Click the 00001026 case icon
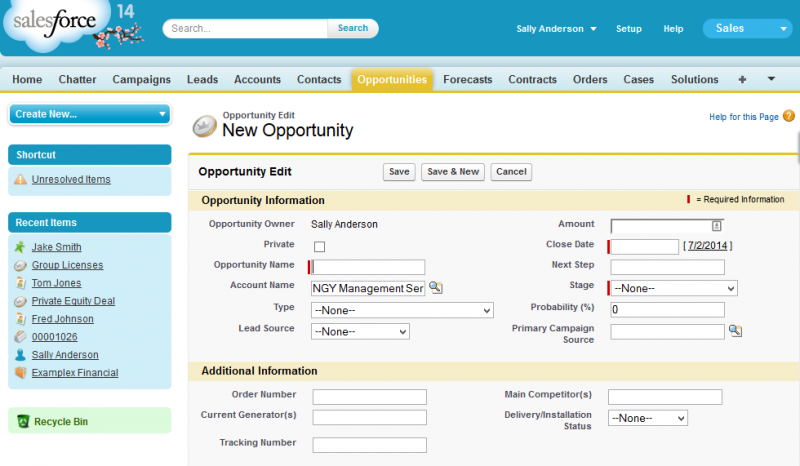800x466 pixels. (20, 337)
